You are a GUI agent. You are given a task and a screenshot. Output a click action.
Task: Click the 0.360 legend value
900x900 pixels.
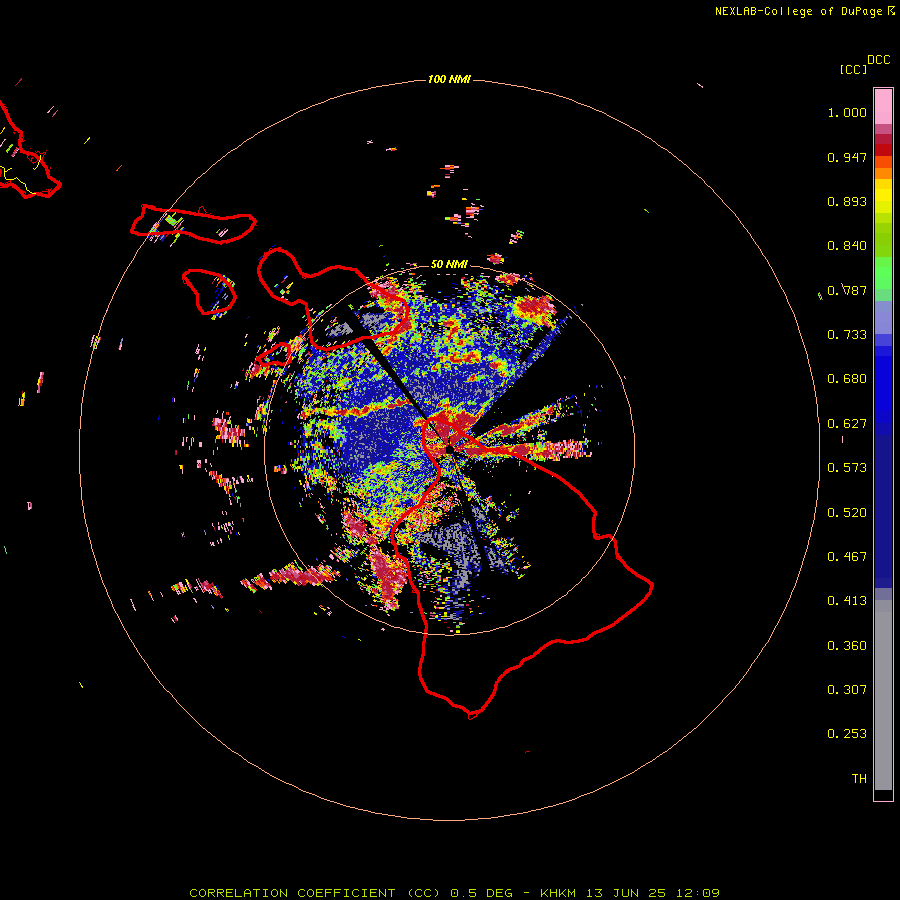[847, 646]
